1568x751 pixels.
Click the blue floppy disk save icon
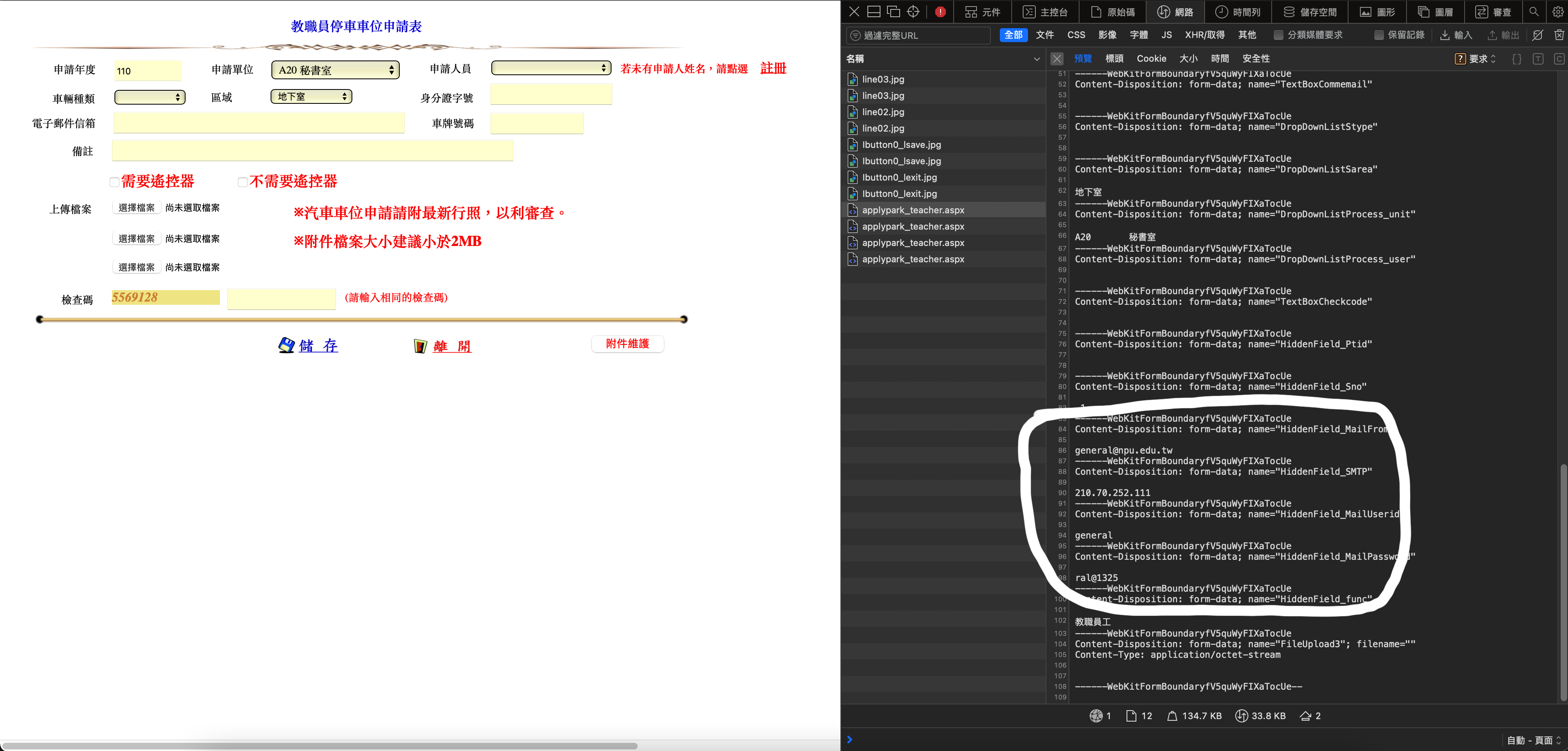(x=286, y=345)
